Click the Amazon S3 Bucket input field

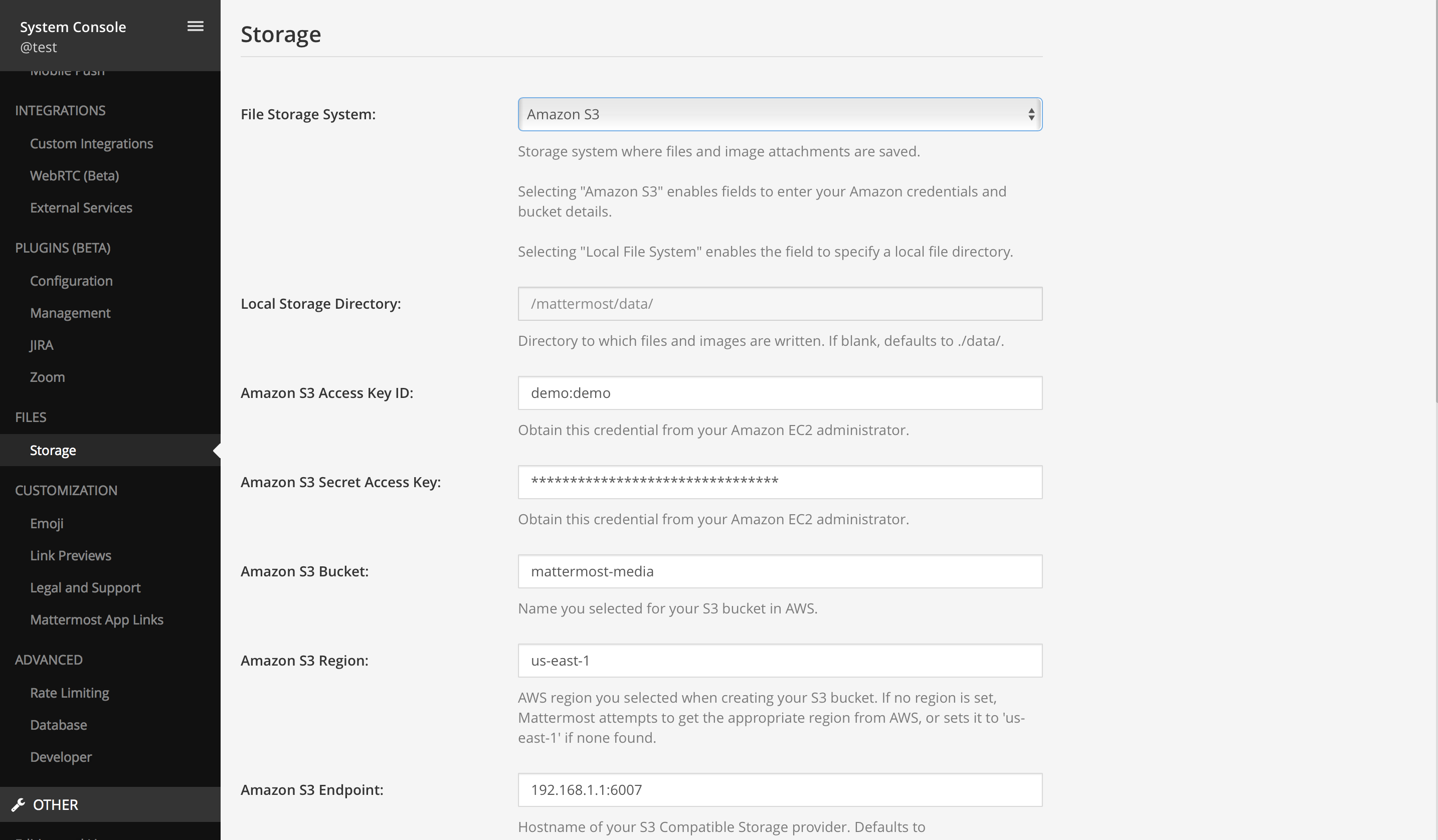(780, 570)
